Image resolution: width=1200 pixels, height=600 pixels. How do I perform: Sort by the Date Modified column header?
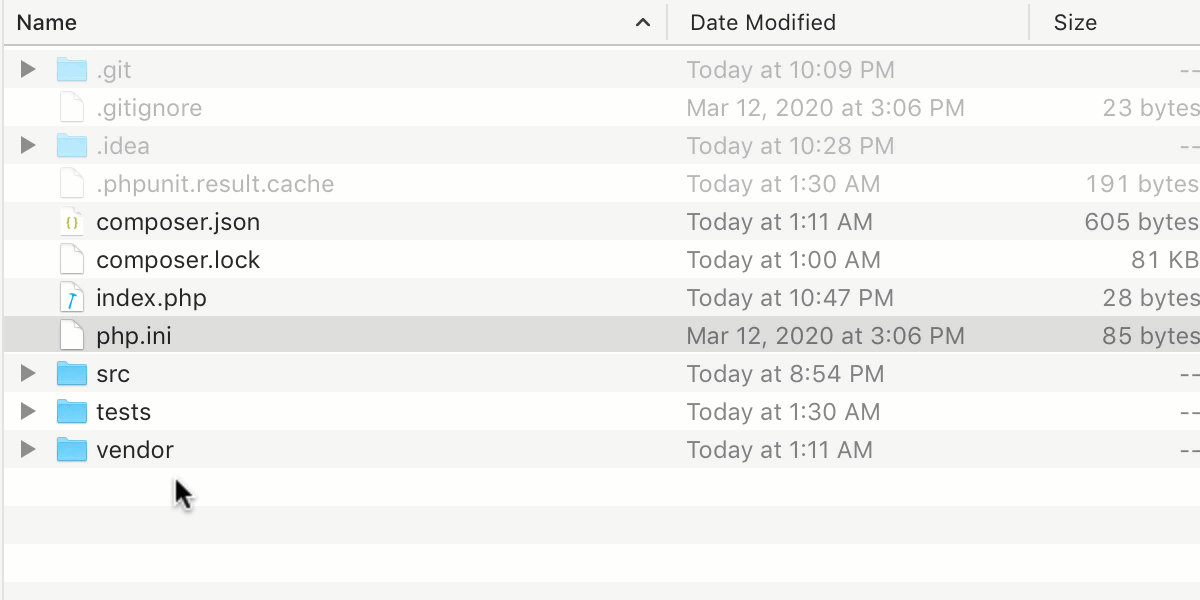coord(763,22)
